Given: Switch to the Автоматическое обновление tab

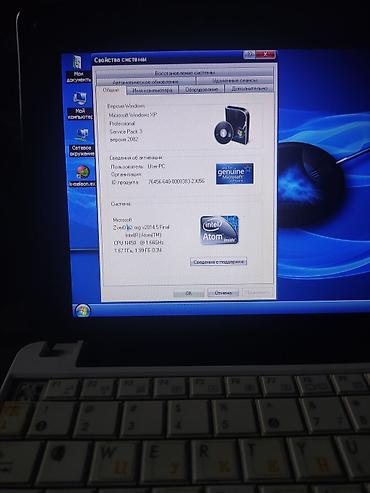Looking at the screenshot, I should click(x=146, y=81).
